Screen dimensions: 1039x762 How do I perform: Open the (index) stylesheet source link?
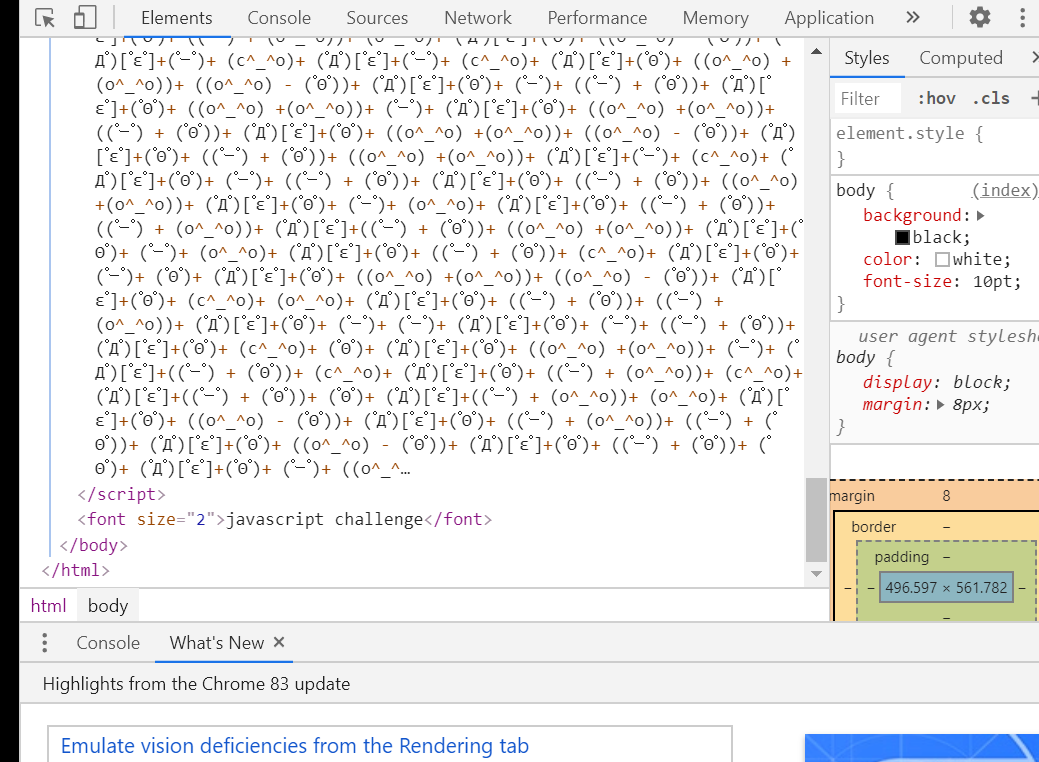point(1005,190)
